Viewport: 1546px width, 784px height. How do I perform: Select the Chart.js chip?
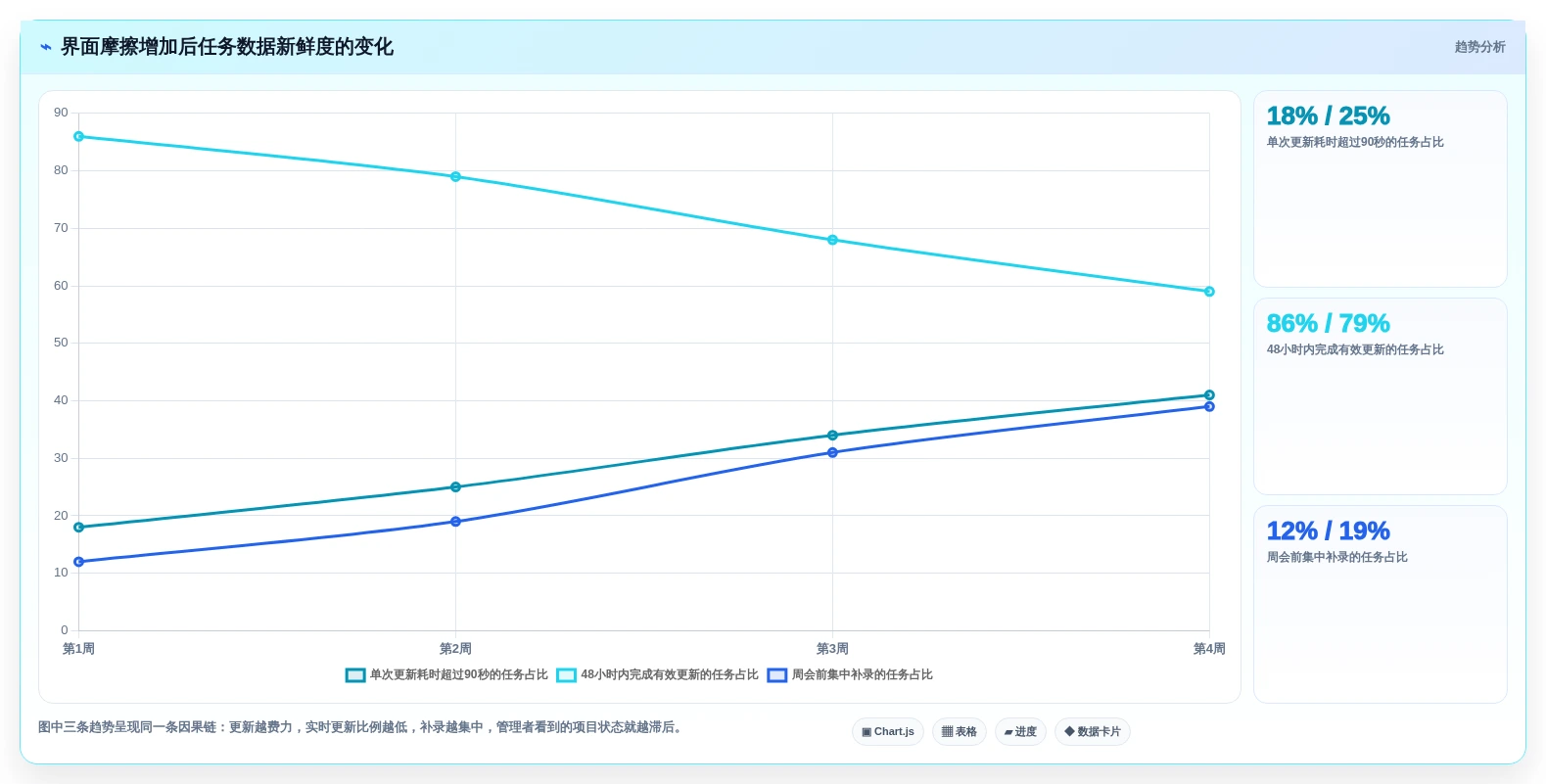[x=888, y=732]
